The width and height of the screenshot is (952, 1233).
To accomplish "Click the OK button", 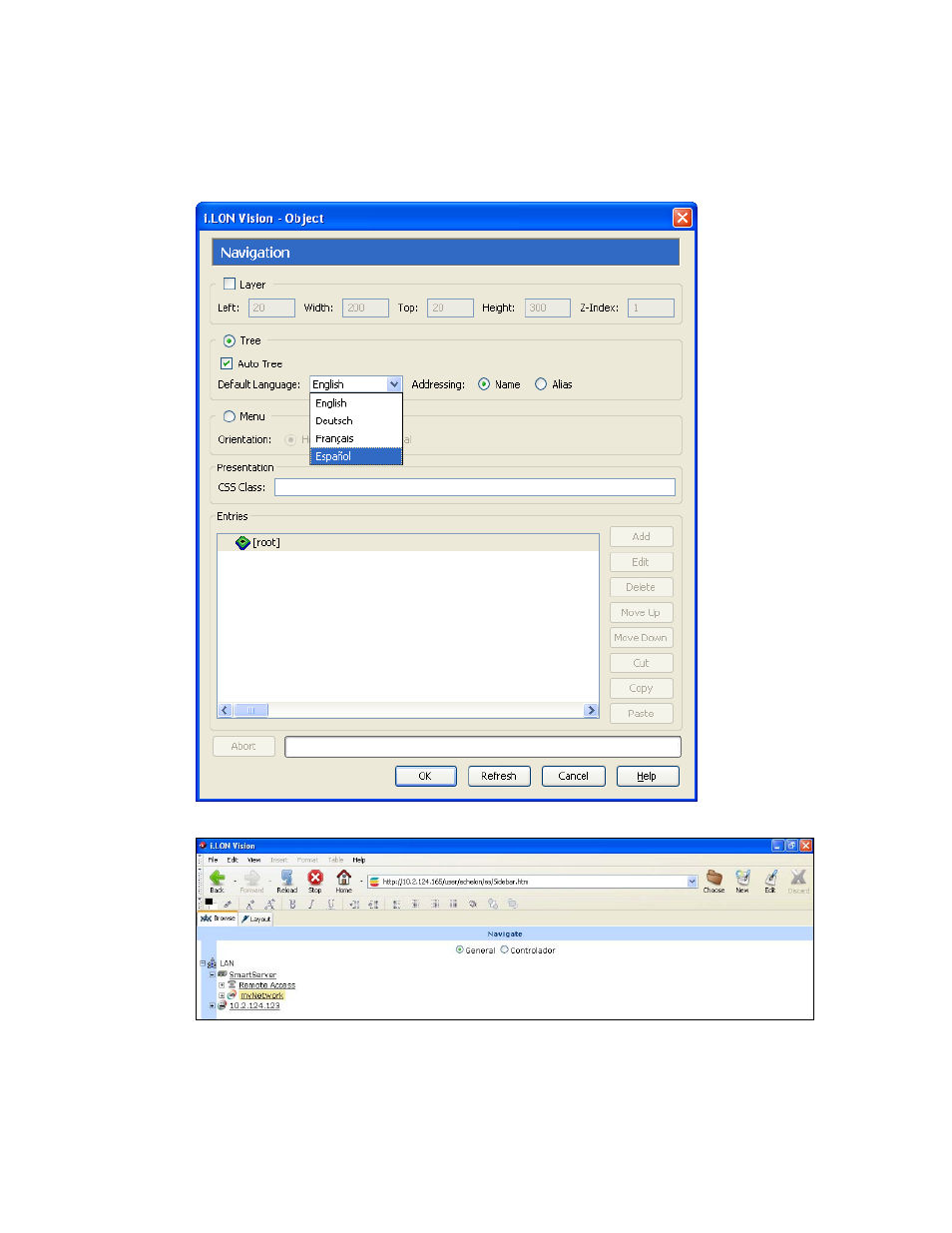I will (425, 776).
